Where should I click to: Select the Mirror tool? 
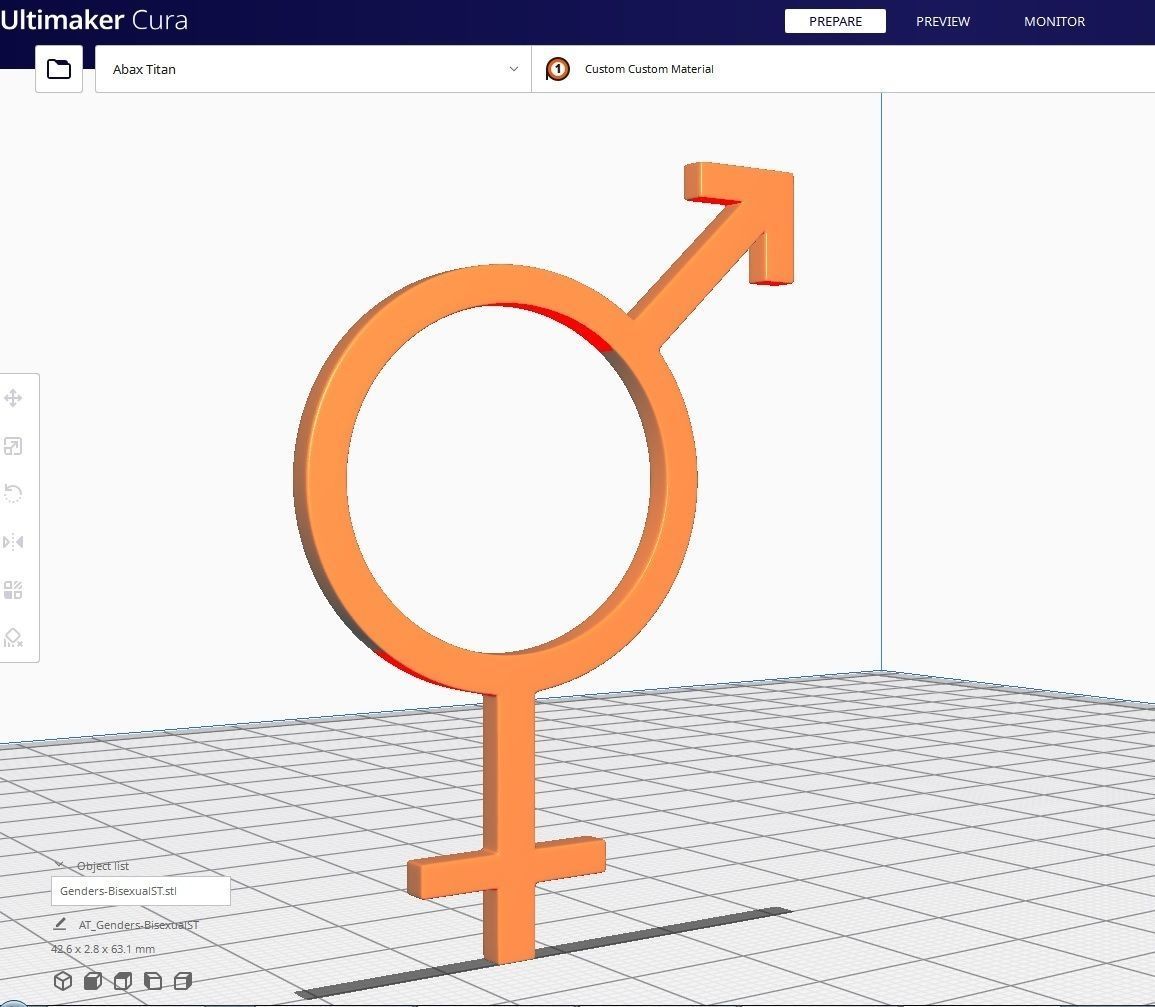13,542
